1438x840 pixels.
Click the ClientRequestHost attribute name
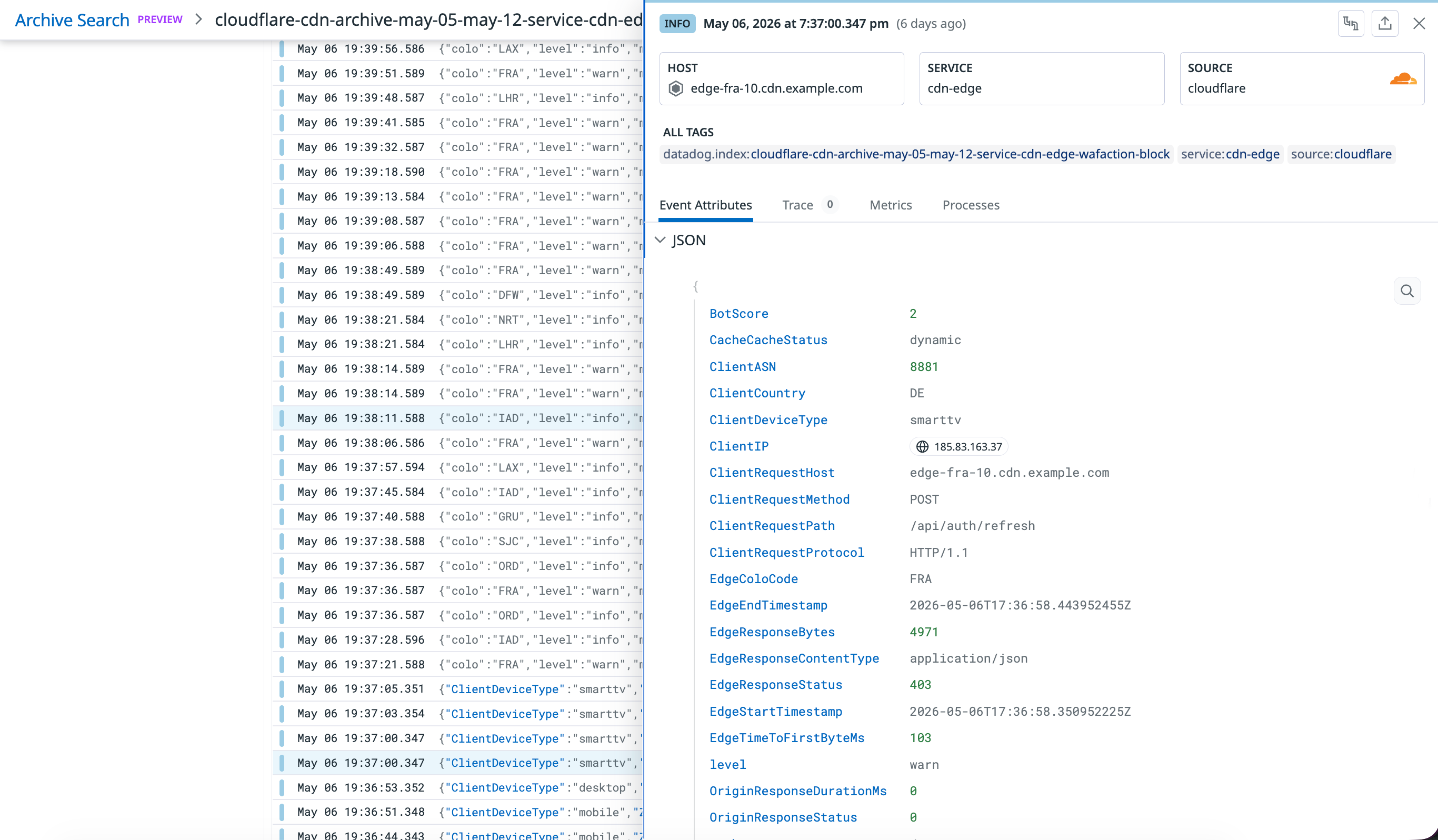(772, 473)
